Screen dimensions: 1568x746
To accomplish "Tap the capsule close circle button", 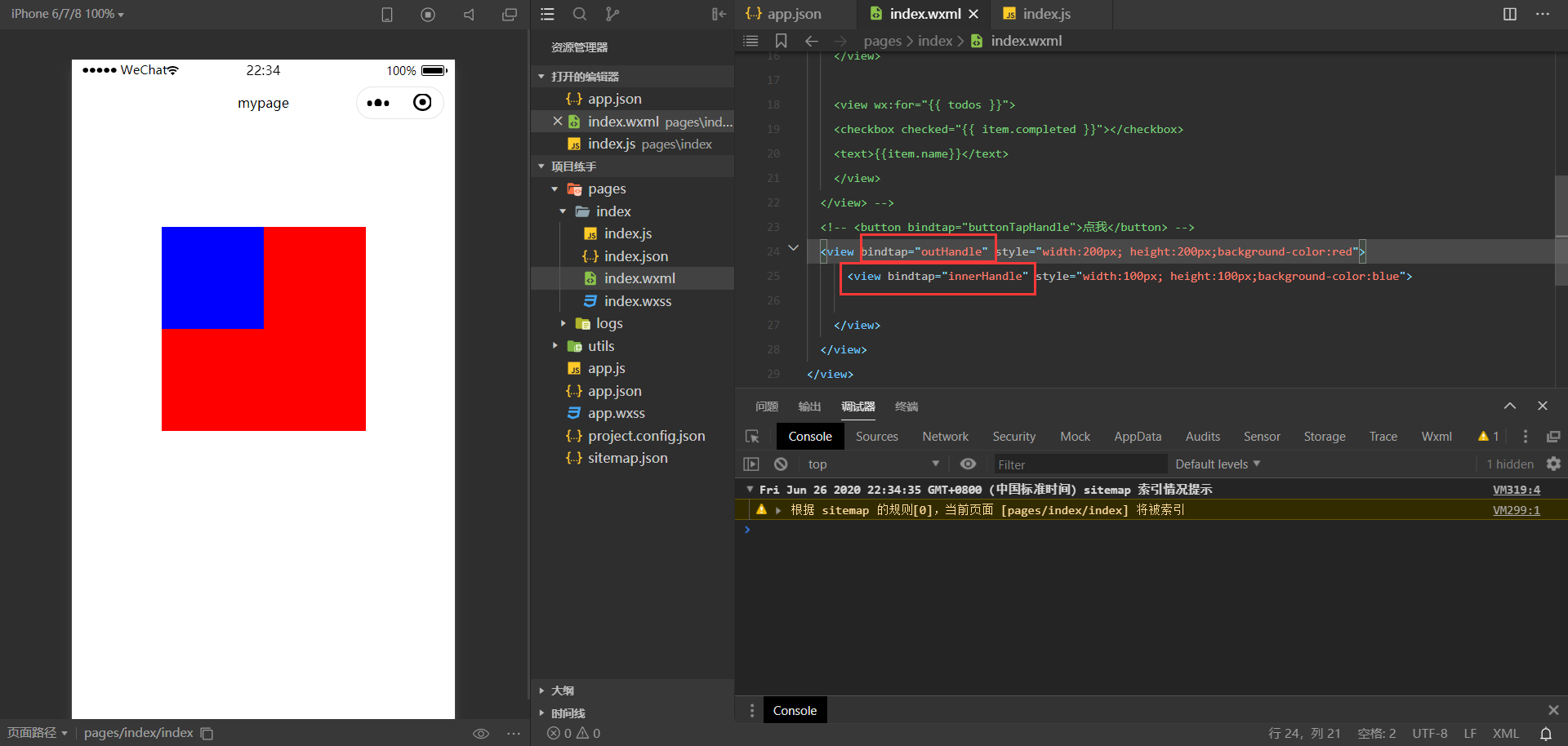I will (x=422, y=103).
